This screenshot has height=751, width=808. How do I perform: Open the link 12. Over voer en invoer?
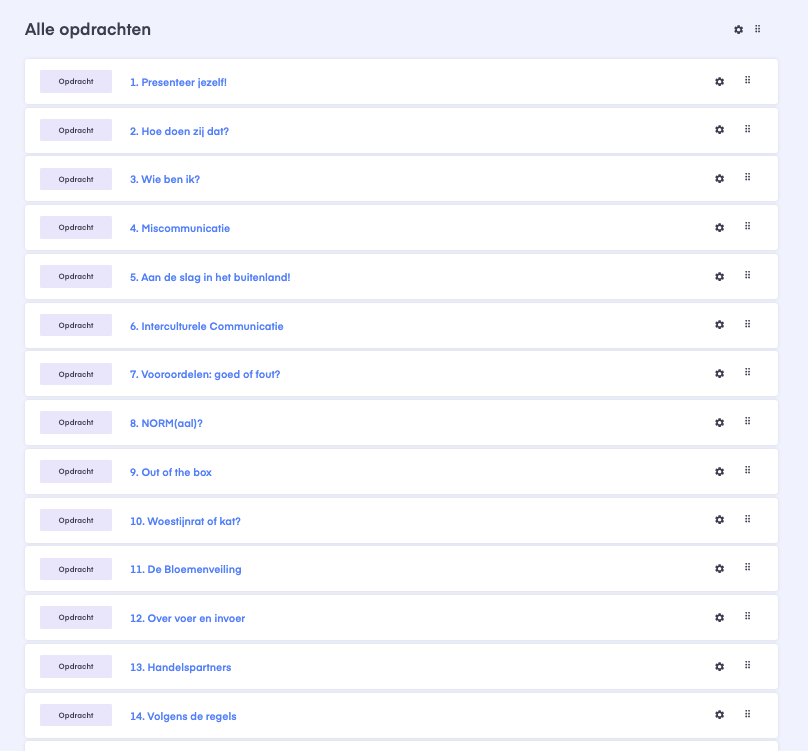pos(188,618)
